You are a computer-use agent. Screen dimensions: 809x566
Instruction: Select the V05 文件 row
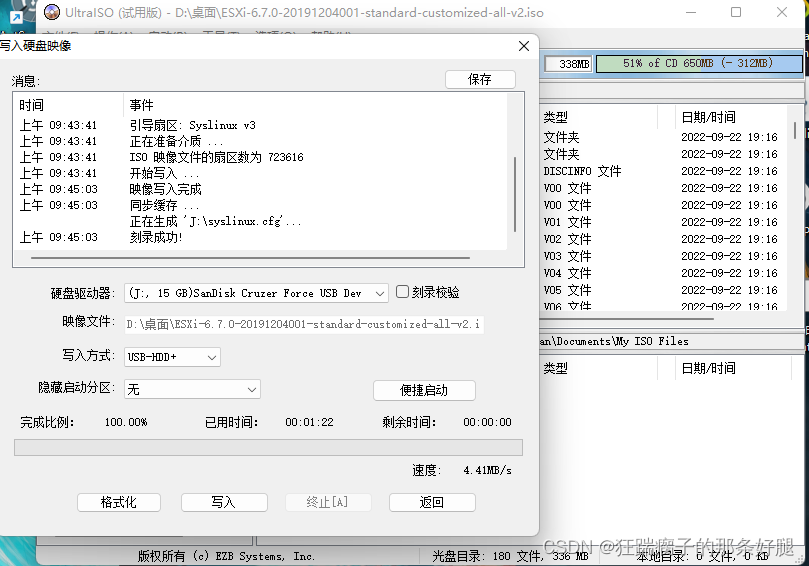click(660, 290)
